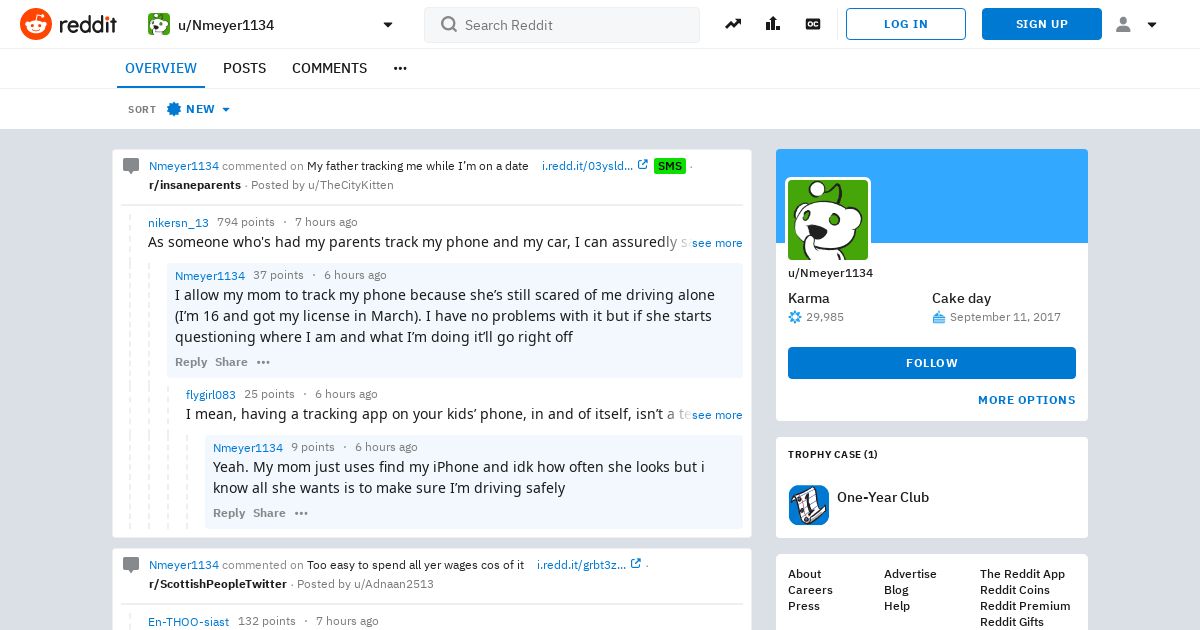The width and height of the screenshot is (1200, 630).
Task: Expand the u/Nmeyer1134 community dropdown arrow
Action: (x=388, y=25)
